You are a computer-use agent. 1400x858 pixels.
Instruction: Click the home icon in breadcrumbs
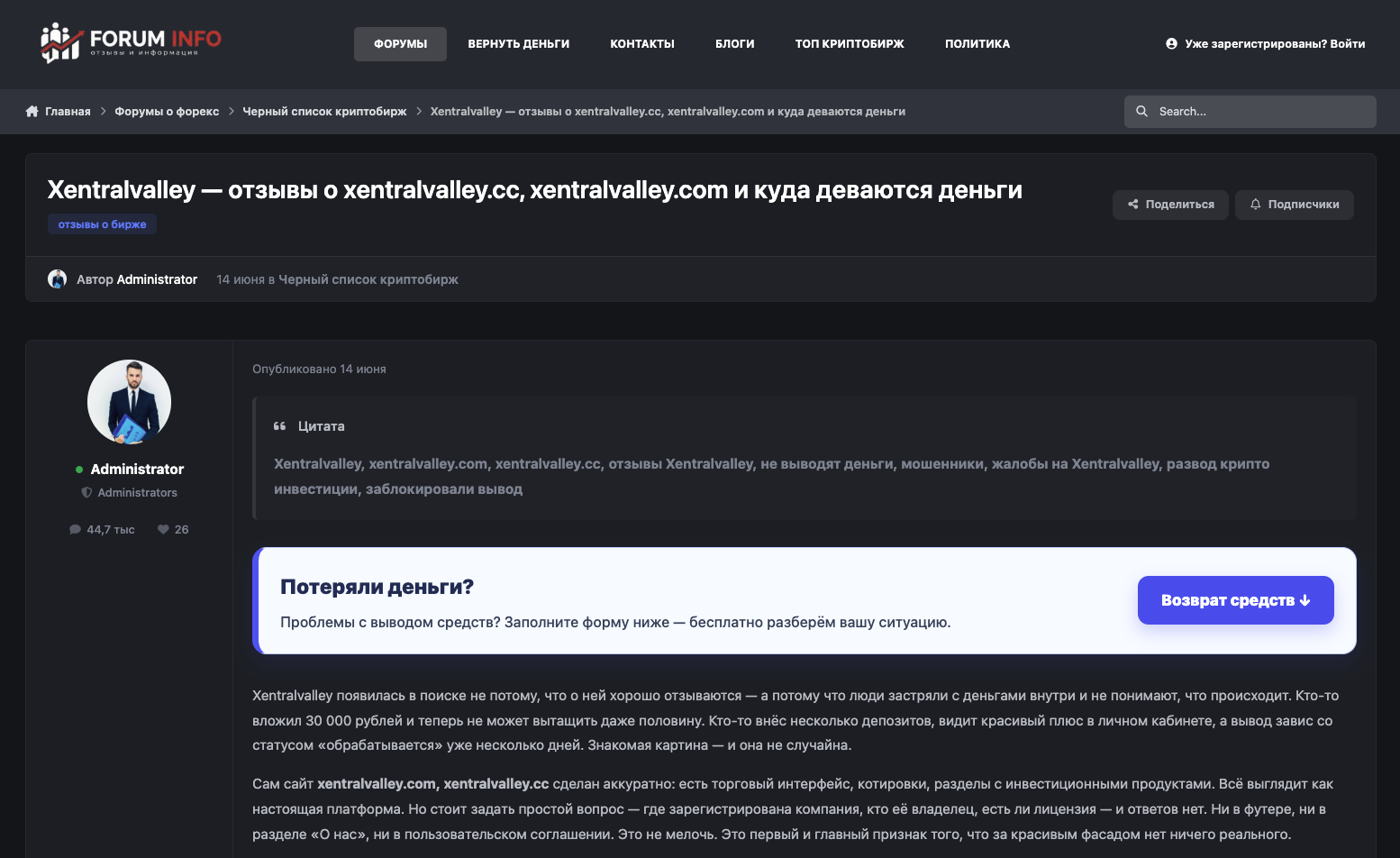pos(32,112)
